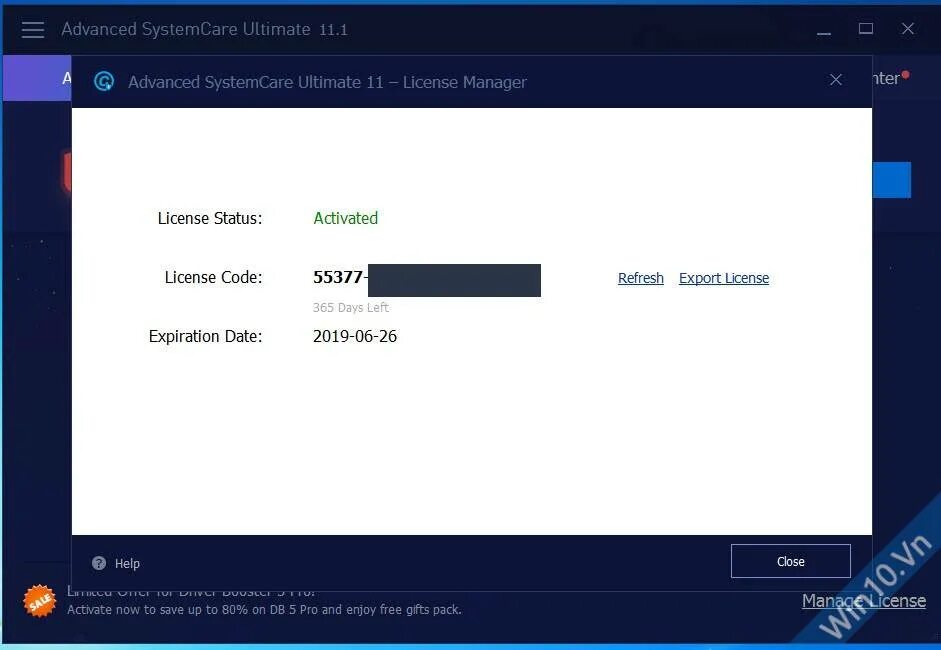Image resolution: width=941 pixels, height=650 pixels.
Task: Click the License Manager logo icon
Action: (x=104, y=81)
